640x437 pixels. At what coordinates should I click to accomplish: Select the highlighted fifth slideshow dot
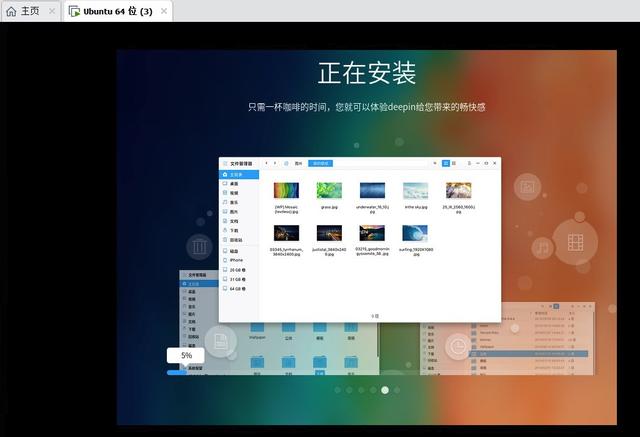(x=385, y=390)
